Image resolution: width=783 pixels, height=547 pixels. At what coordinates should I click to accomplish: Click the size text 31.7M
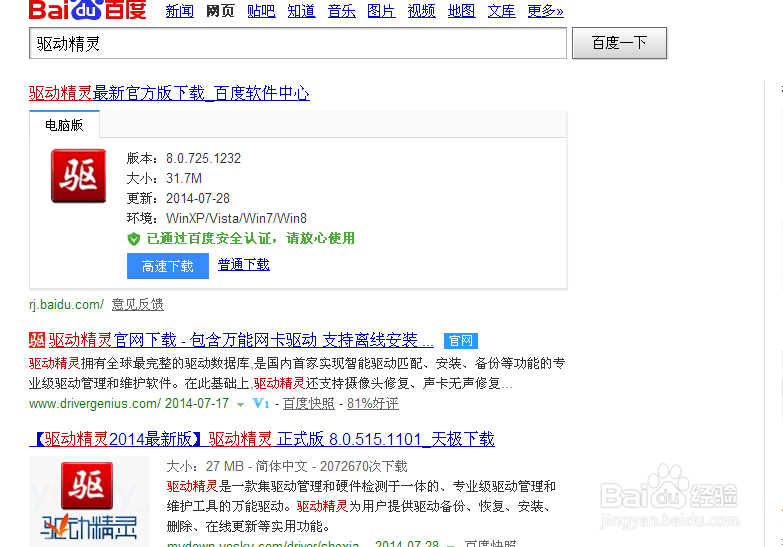(x=184, y=178)
